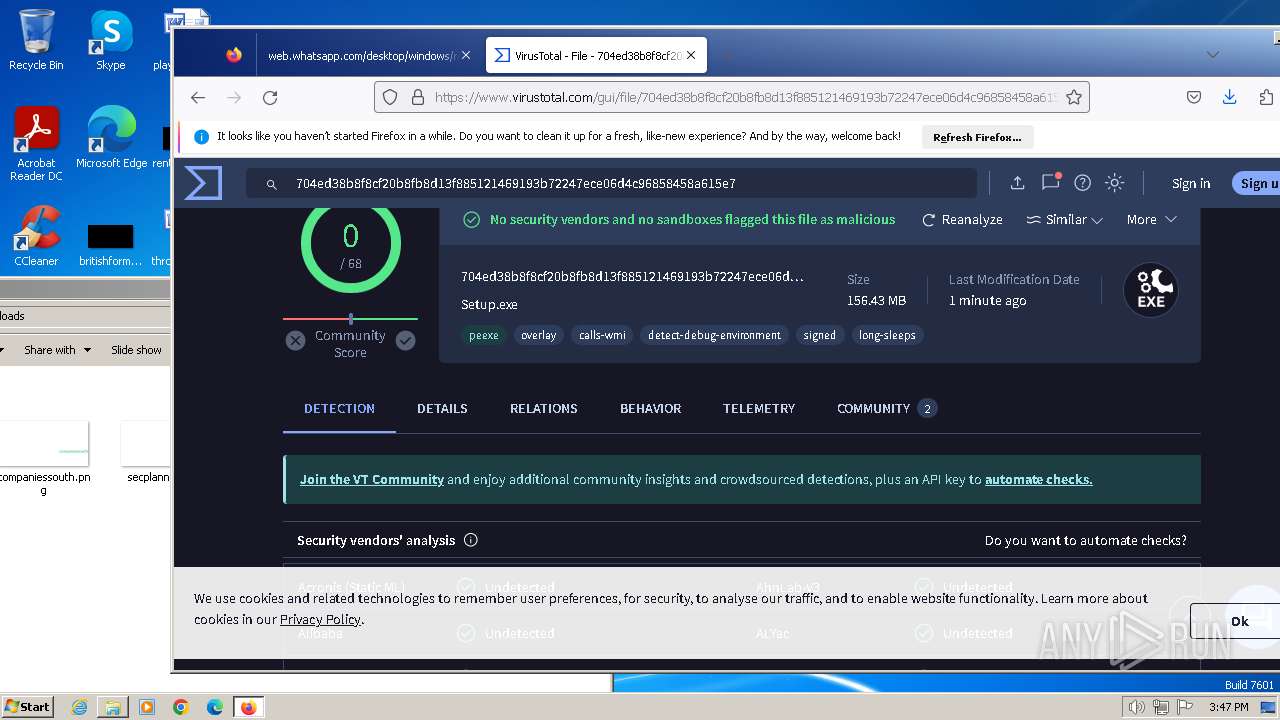Viewport: 1280px width, 720px height.
Task: Click VirusTotal sigma logo
Action: [203, 183]
